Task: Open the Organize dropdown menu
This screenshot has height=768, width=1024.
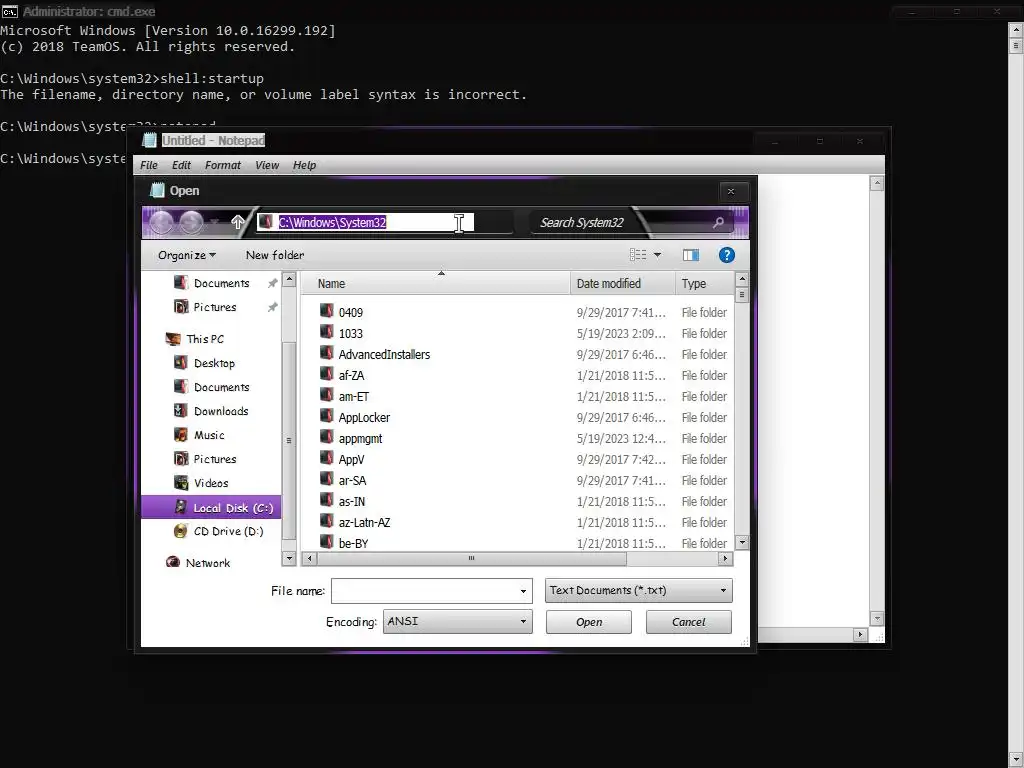Action: tap(187, 255)
